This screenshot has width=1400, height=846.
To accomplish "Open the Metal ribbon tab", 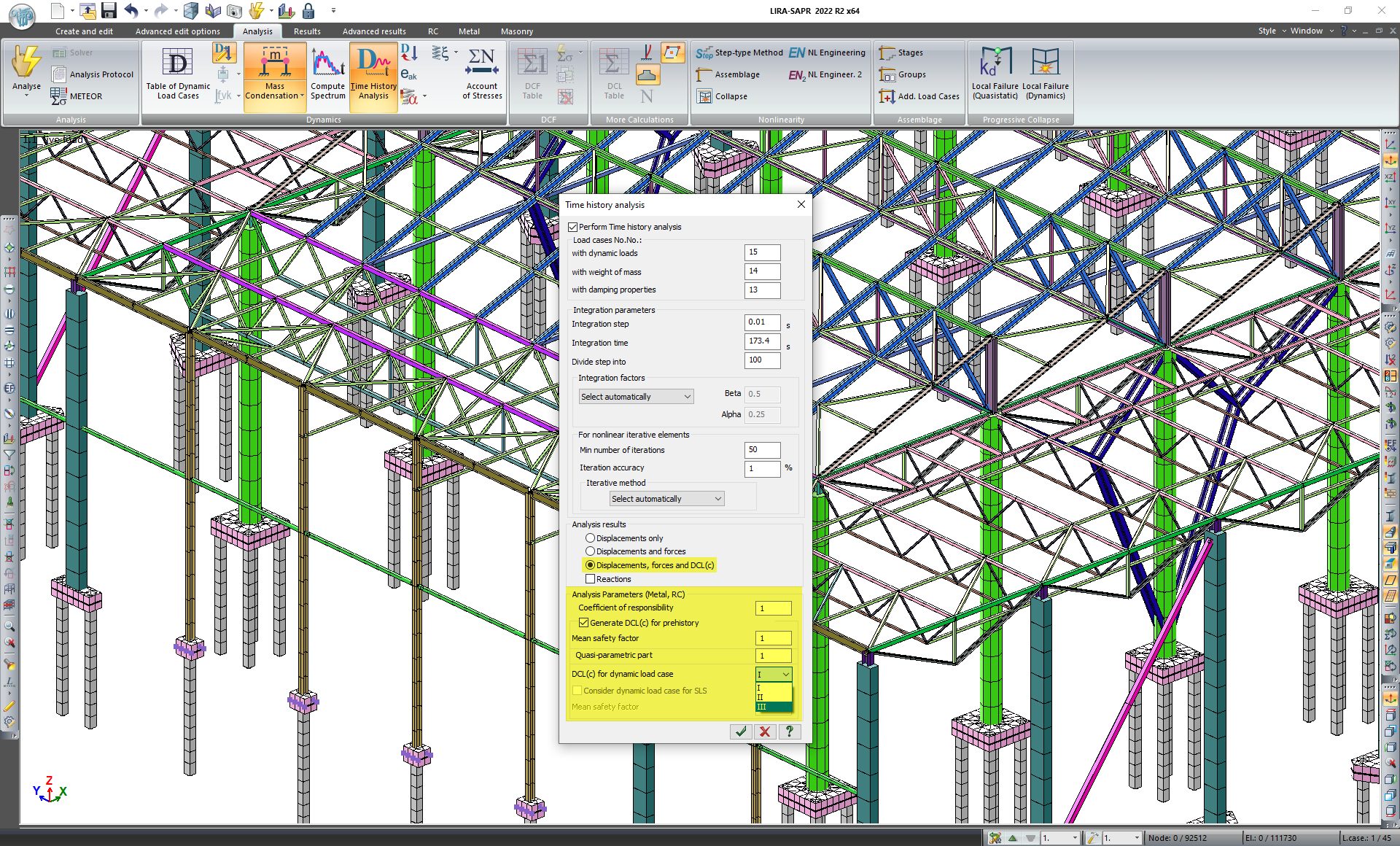I will [469, 31].
